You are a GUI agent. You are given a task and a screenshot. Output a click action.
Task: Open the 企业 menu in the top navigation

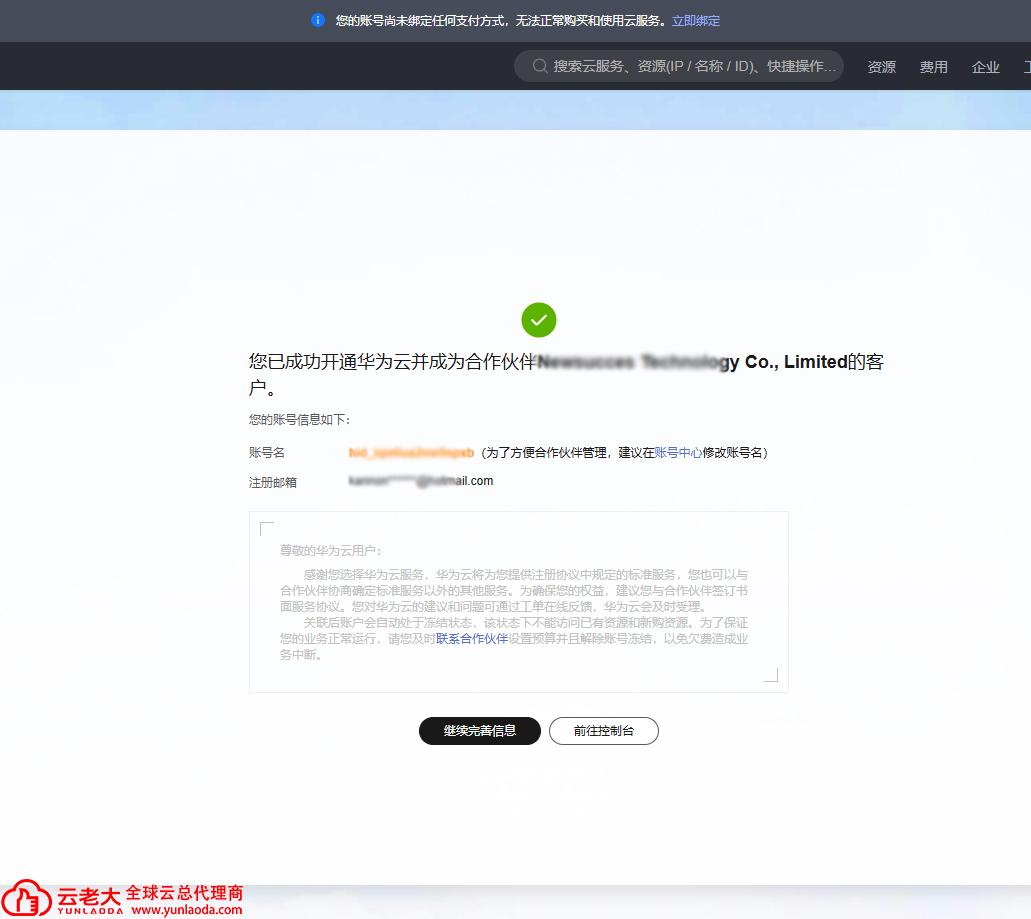coord(985,67)
